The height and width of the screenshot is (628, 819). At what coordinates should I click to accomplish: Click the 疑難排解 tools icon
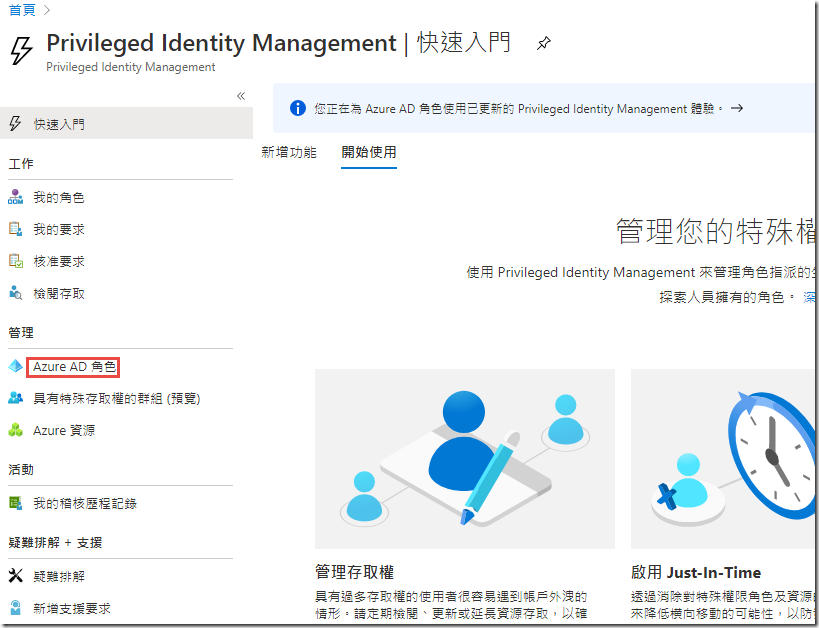tap(15, 577)
